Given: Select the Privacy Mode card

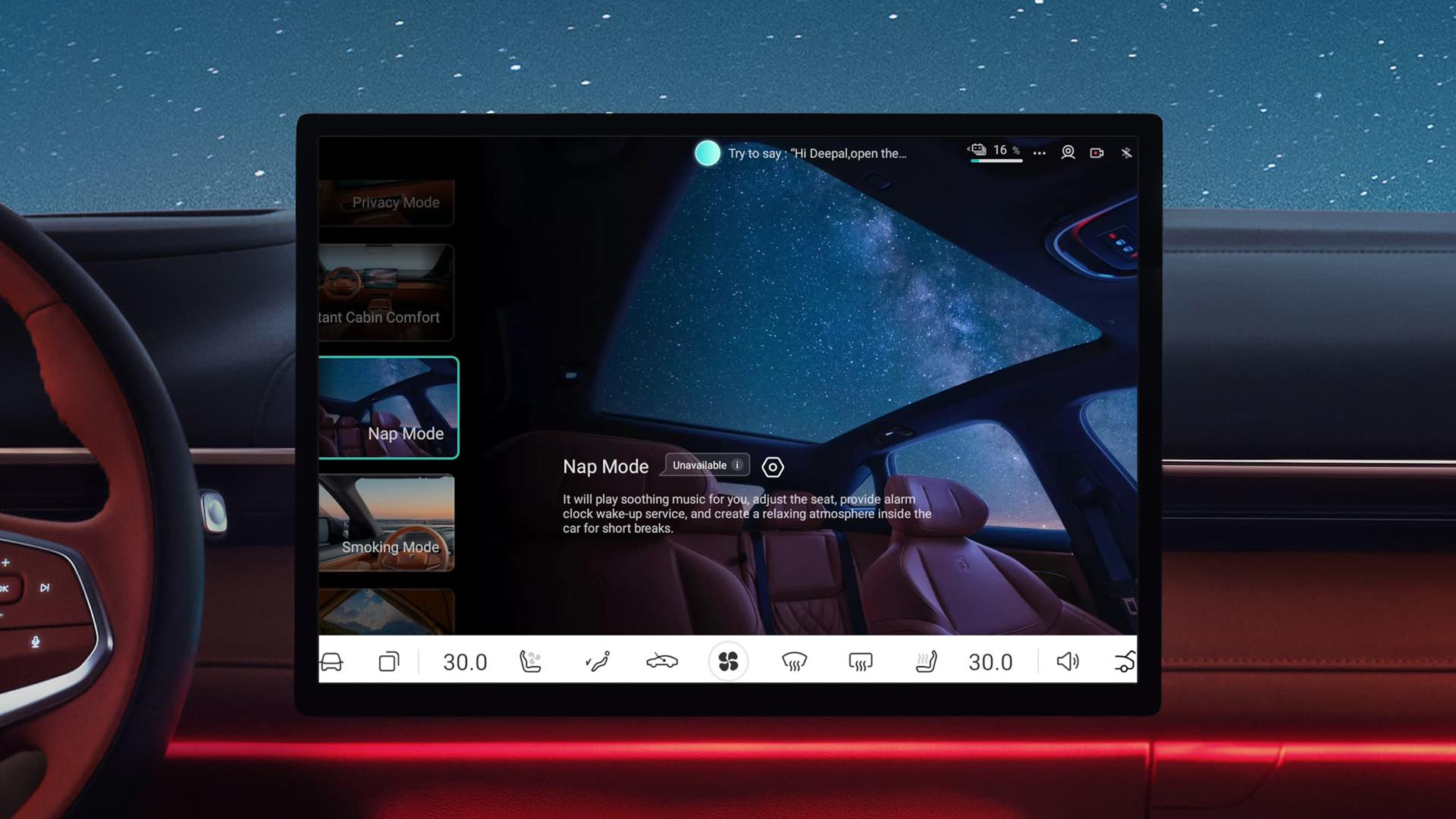Looking at the screenshot, I should coord(387,202).
